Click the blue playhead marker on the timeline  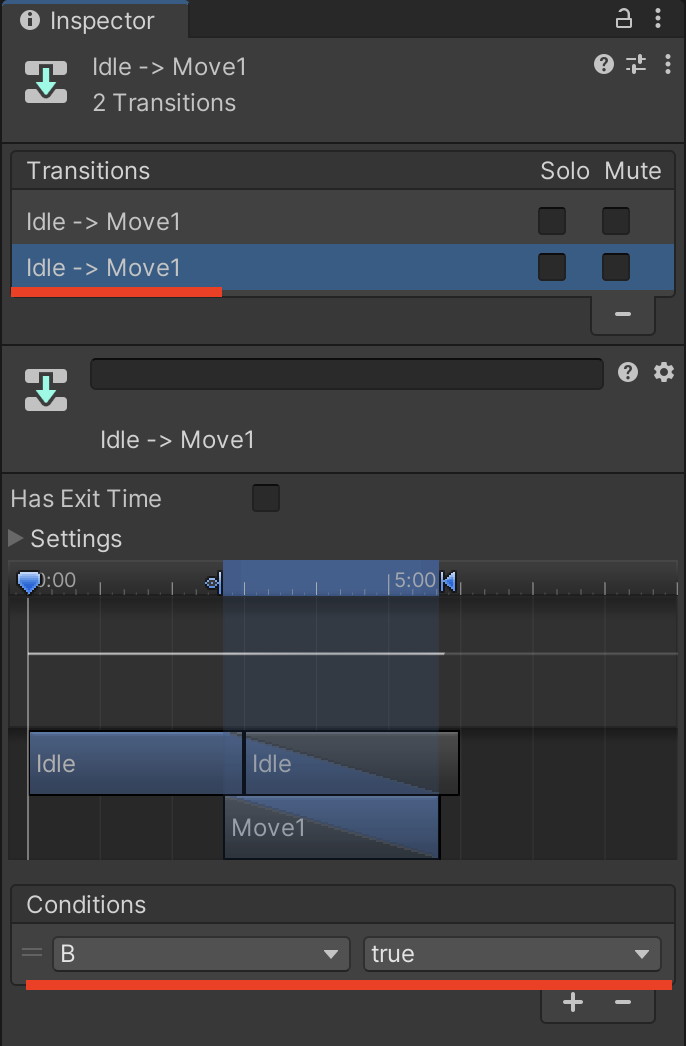pyautogui.click(x=29, y=579)
